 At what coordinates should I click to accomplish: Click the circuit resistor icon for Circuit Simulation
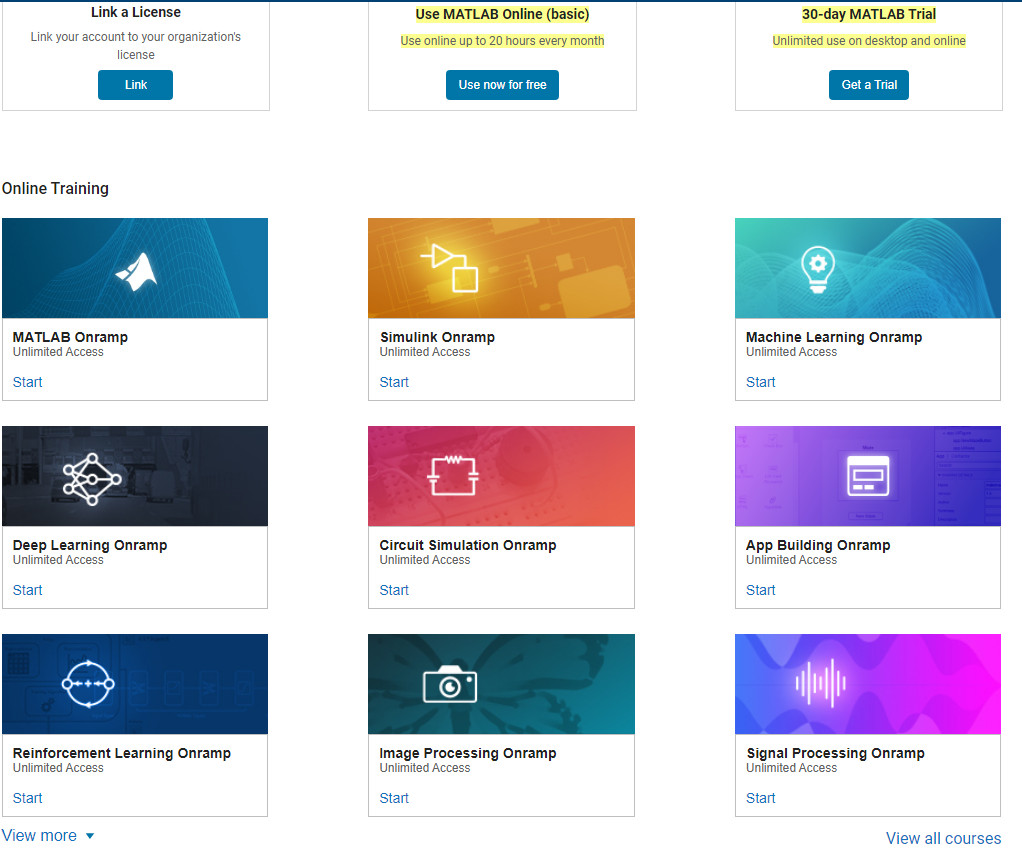(x=453, y=476)
